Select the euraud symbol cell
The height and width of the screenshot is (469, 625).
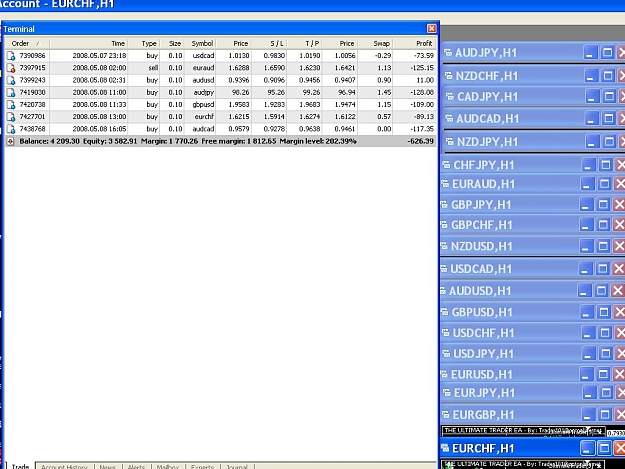click(x=200, y=68)
